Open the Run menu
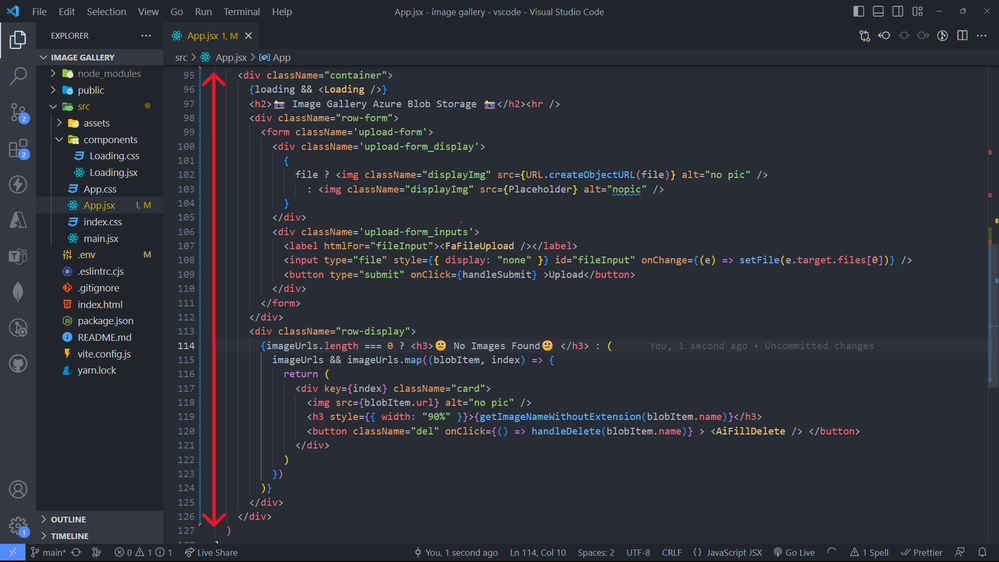 pos(203,11)
